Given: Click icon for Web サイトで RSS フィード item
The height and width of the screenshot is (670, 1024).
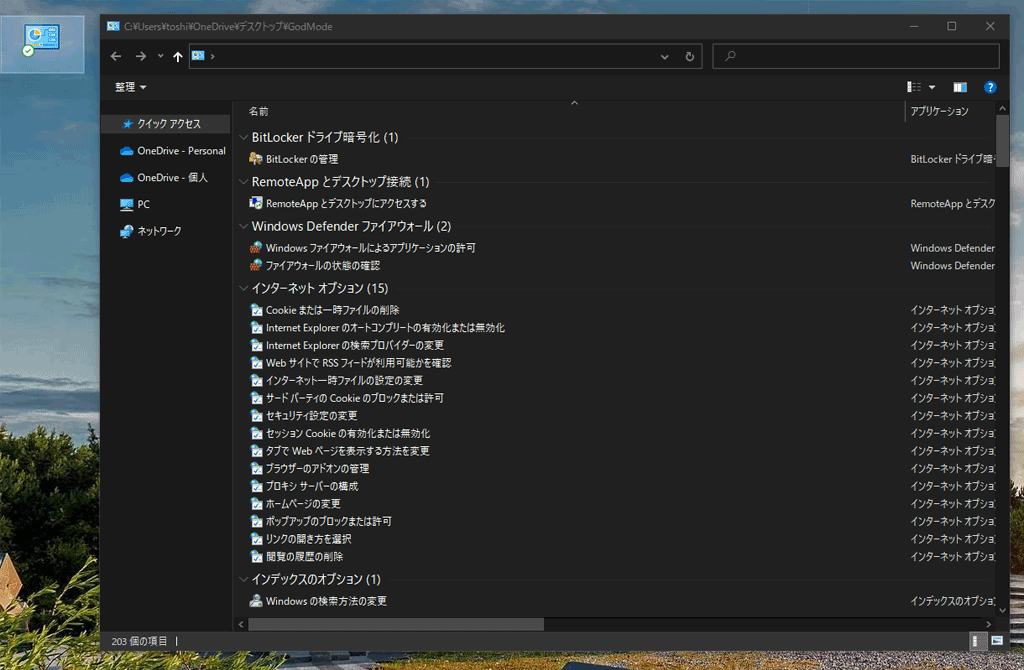Looking at the screenshot, I should pyautogui.click(x=257, y=363).
